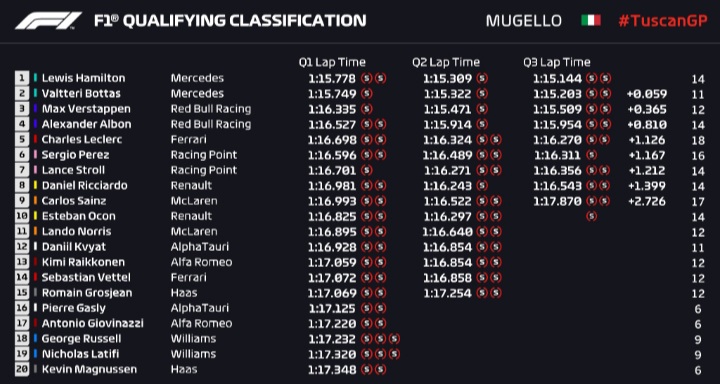Image resolution: width=720 pixels, height=384 pixels.
Task: Select the Q1 Lap Time column header
Action: coord(332,62)
